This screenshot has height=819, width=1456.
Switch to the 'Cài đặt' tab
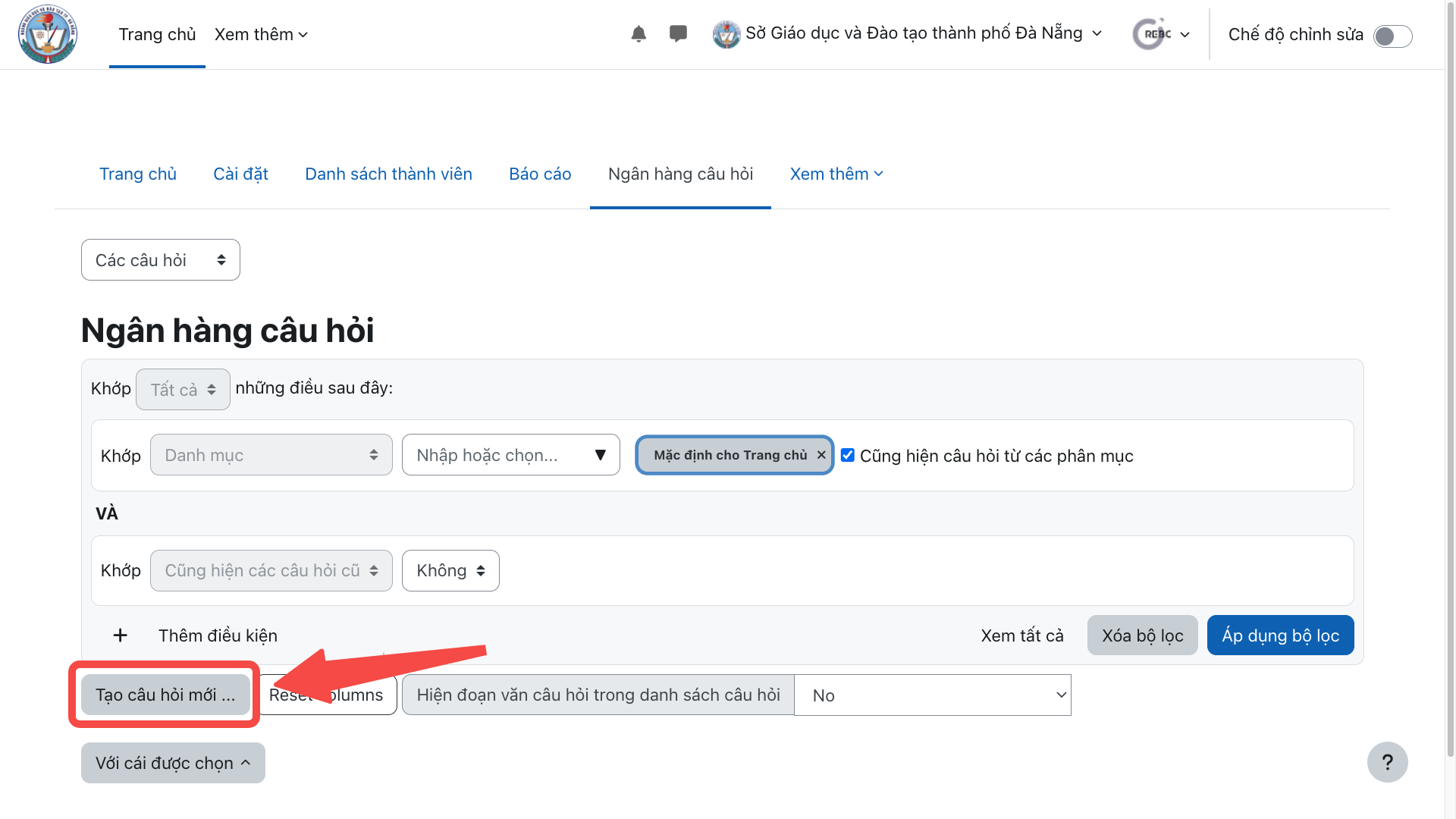[240, 174]
